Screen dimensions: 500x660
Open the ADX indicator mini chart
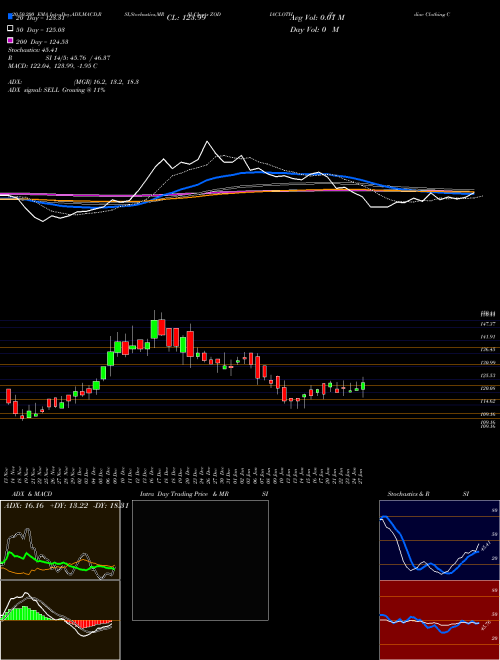click(x=60, y=540)
